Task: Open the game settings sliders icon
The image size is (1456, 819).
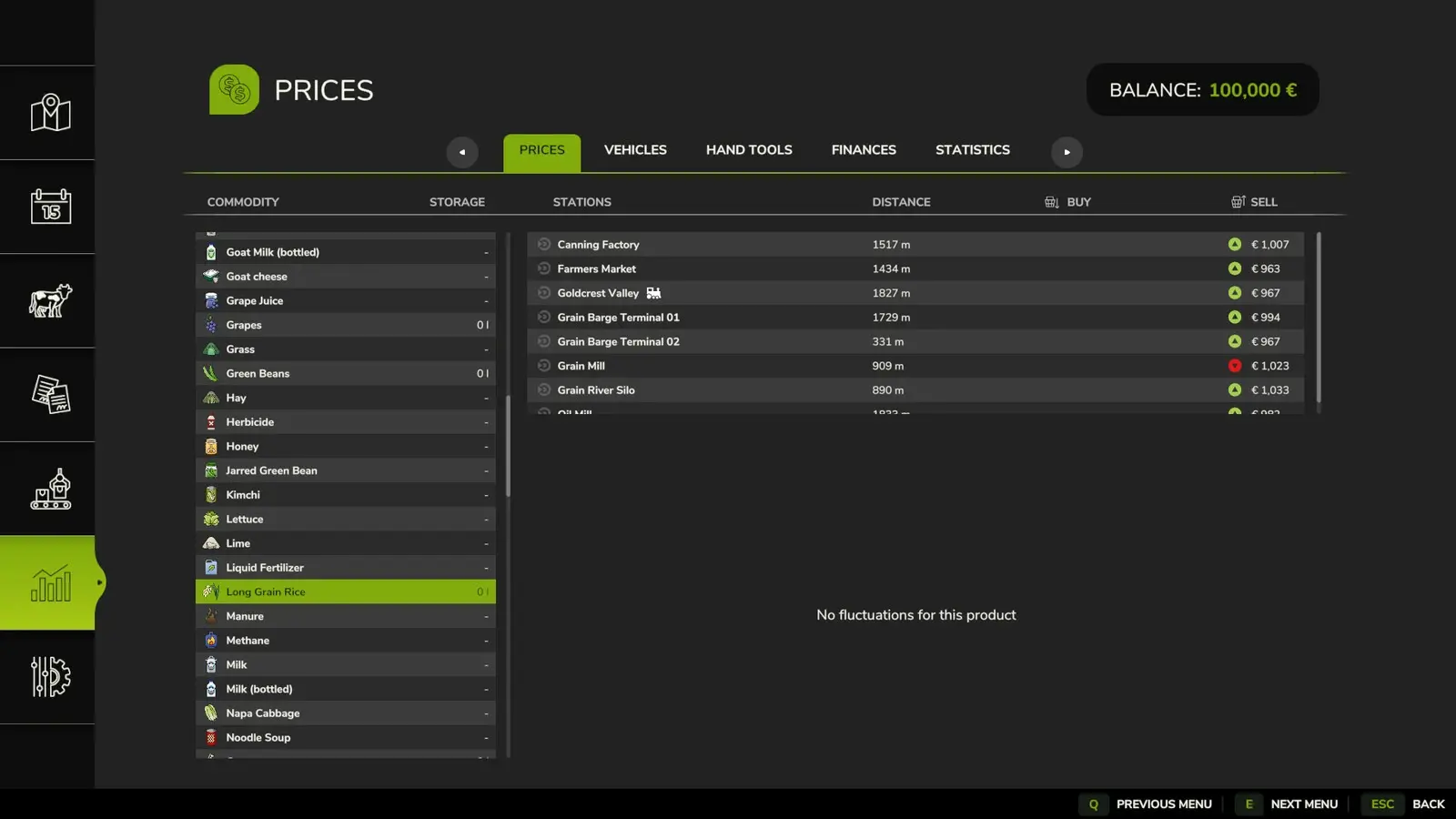Action: point(50,677)
